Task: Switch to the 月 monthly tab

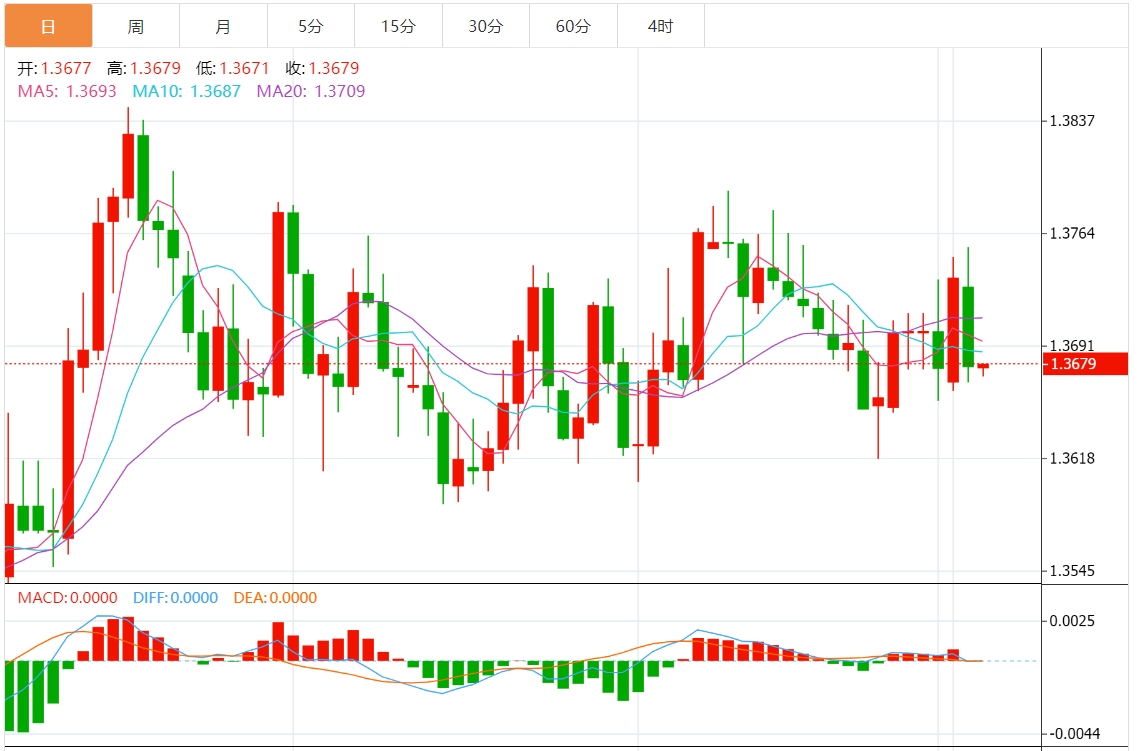Action: [223, 26]
